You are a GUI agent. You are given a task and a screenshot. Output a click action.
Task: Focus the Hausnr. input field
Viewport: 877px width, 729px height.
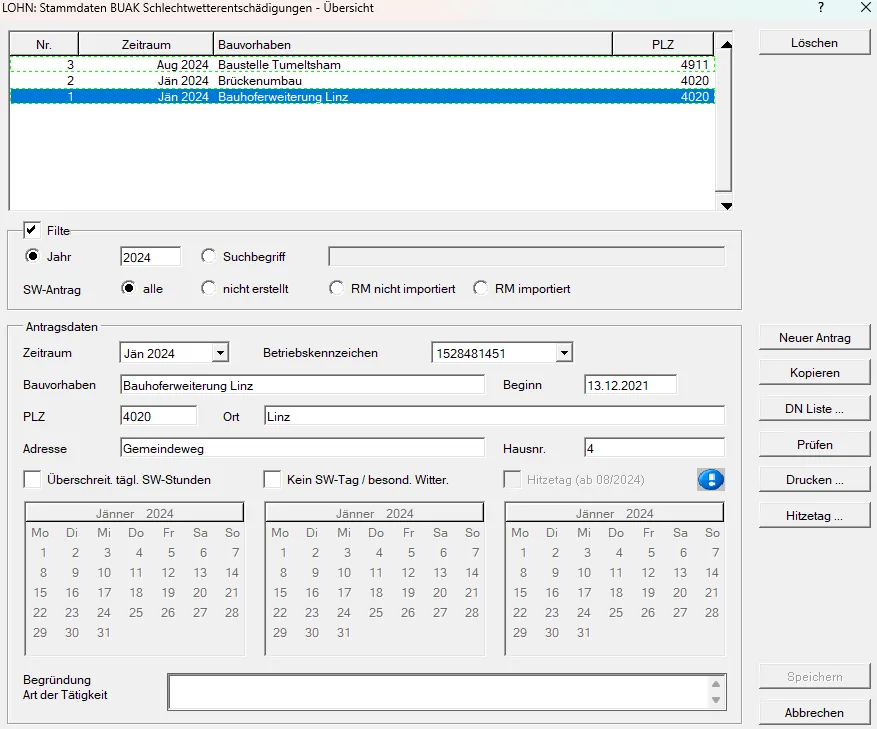(x=654, y=448)
